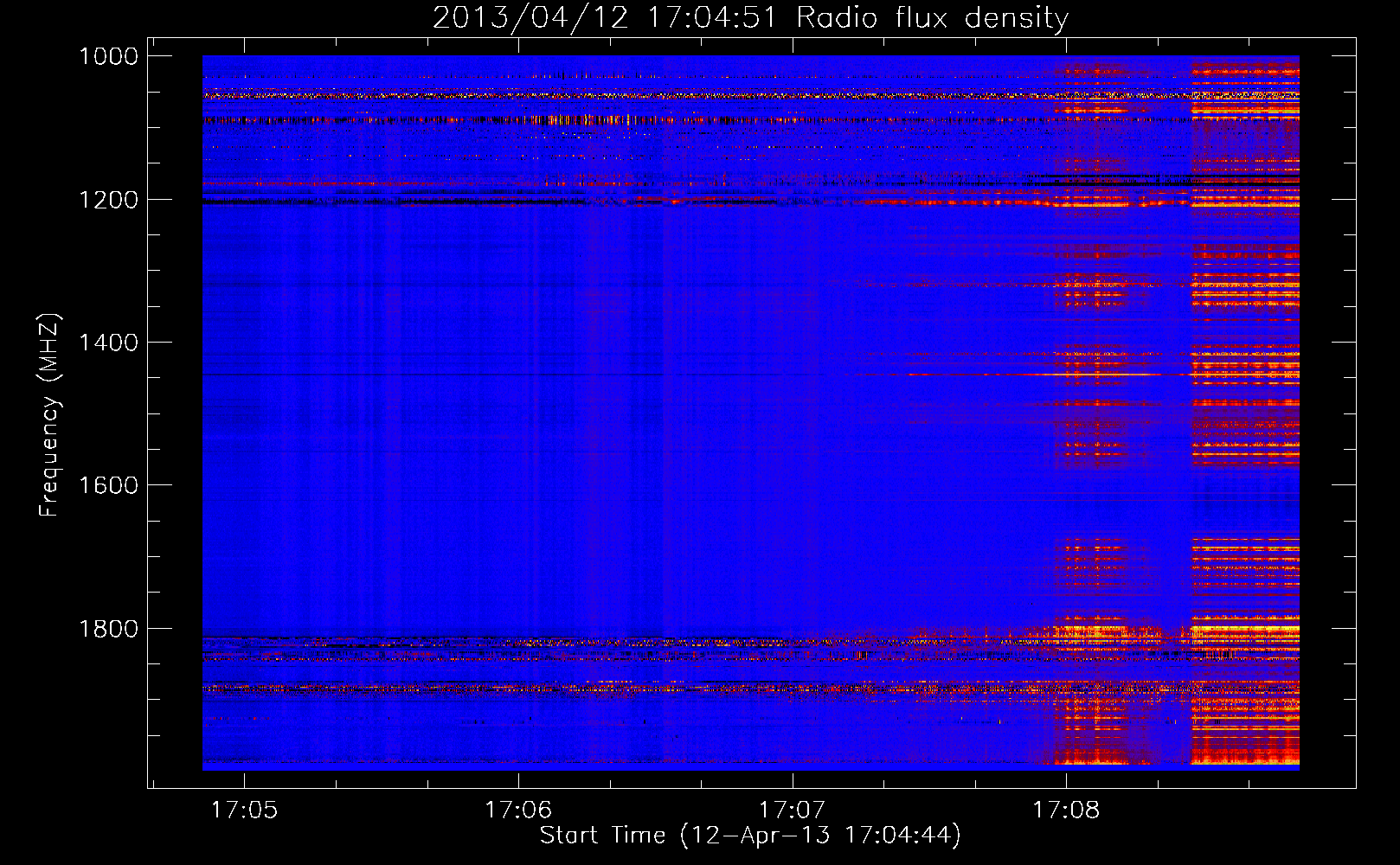Click the 17:05 time tick label
This screenshot has height=865, width=1400.
(244, 810)
